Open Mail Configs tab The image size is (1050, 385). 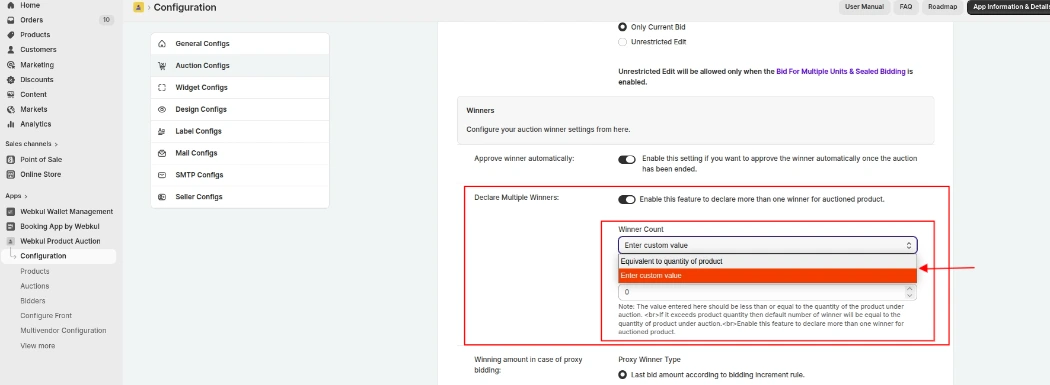(240, 153)
